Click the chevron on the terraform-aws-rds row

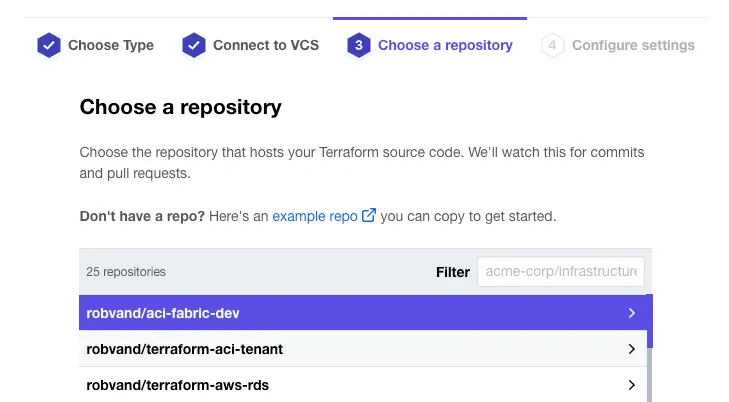point(631,385)
